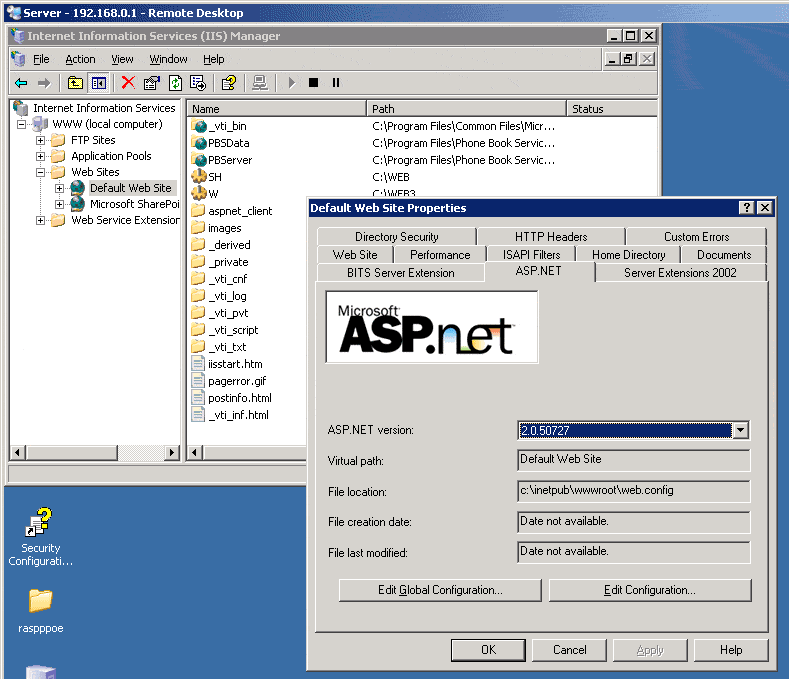Click Cancel in the properties dialog
This screenshot has height=679, width=789.
click(x=570, y=650)
